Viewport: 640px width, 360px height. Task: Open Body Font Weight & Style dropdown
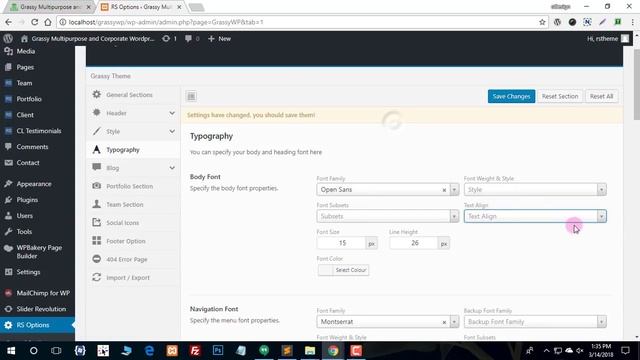535,190
